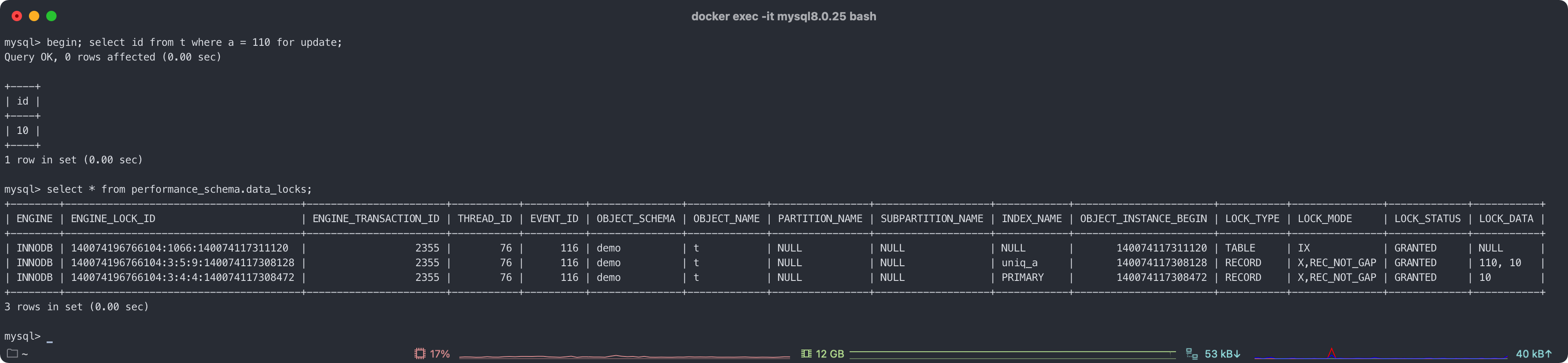Click the ENGINE_LOCK_ID column header text
This screenshot has height=363, width=1568.
click(113, 219)
